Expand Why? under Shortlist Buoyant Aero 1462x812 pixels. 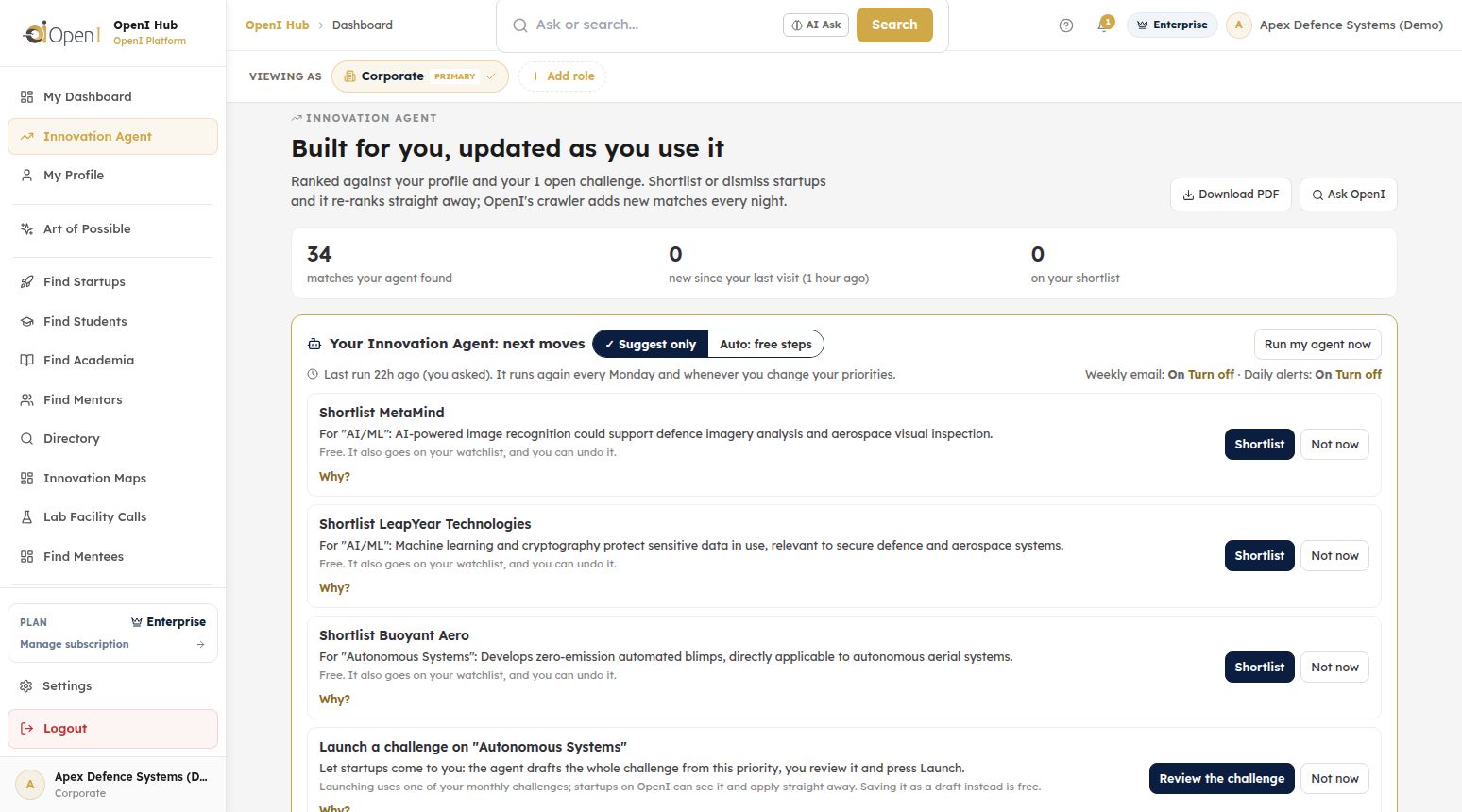pyautogui.click(x=334, y=700)
